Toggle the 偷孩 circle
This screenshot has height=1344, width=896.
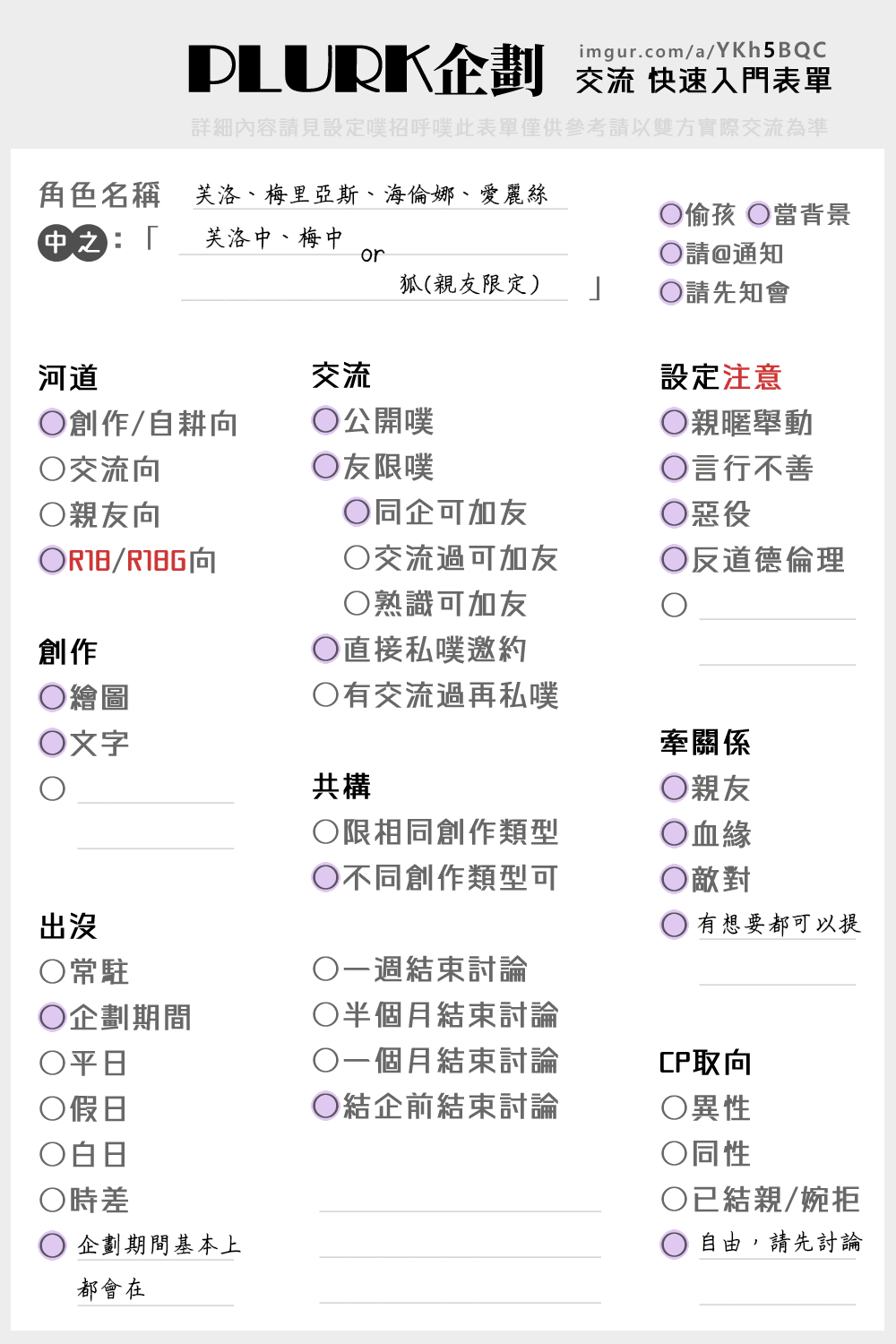point(671,214)
